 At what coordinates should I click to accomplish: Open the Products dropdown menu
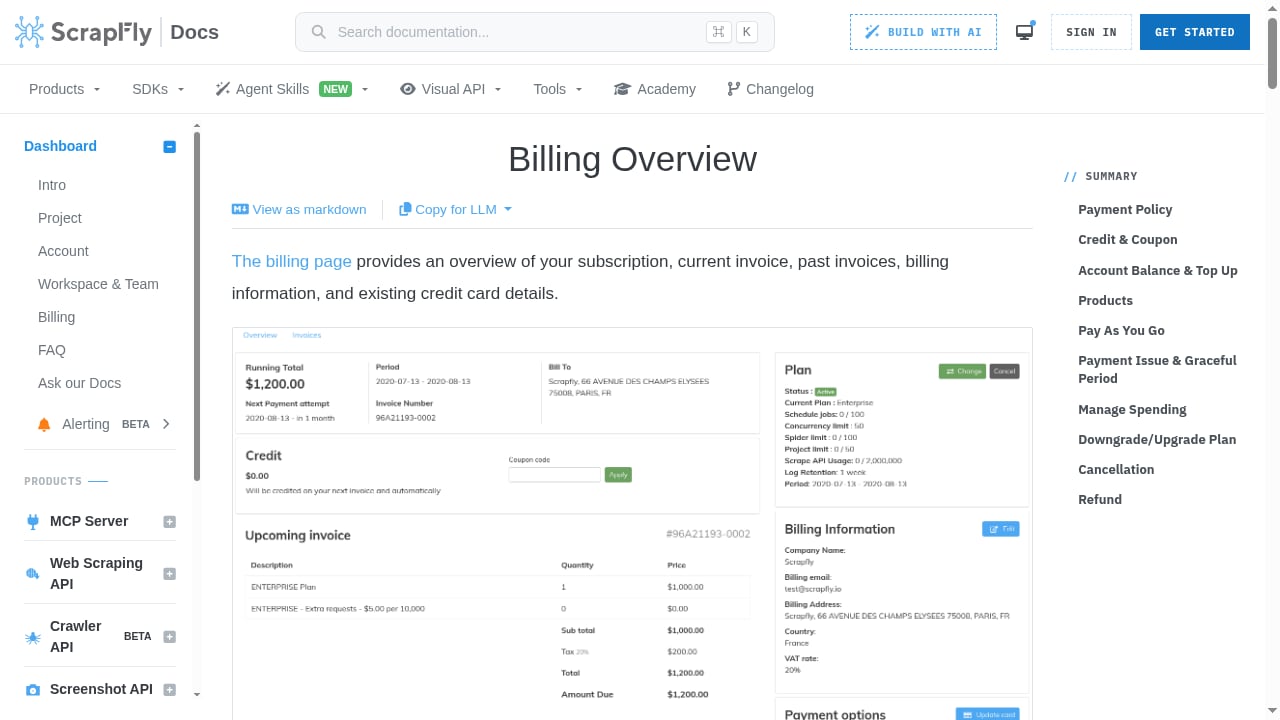tap(65, 89)
